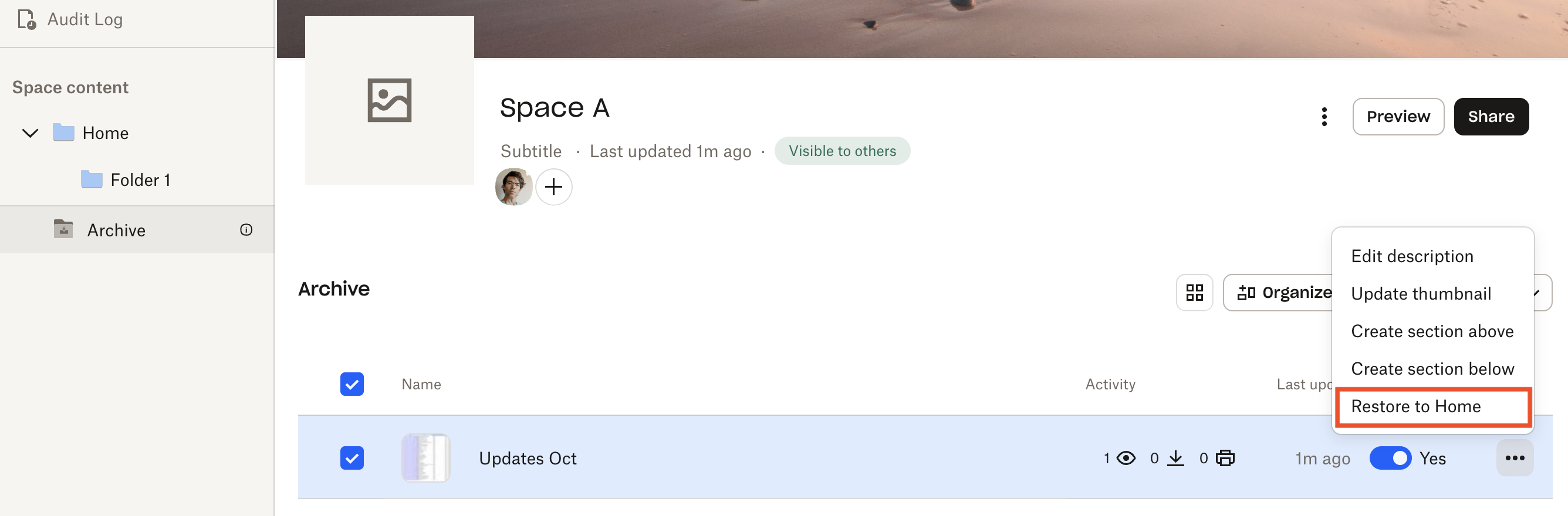Click the print count icon
This screenshot has width=1568, height=516.
tap(1225, 458)
